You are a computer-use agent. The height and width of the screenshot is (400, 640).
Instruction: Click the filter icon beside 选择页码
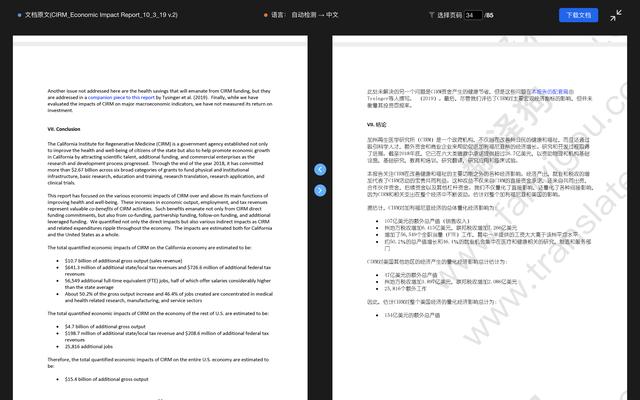(431, 15)
